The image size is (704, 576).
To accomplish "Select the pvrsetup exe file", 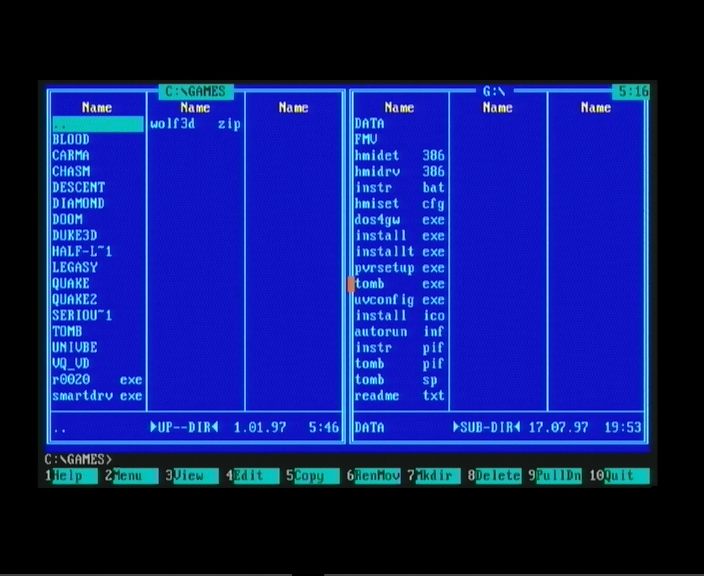I will (400, 268).
